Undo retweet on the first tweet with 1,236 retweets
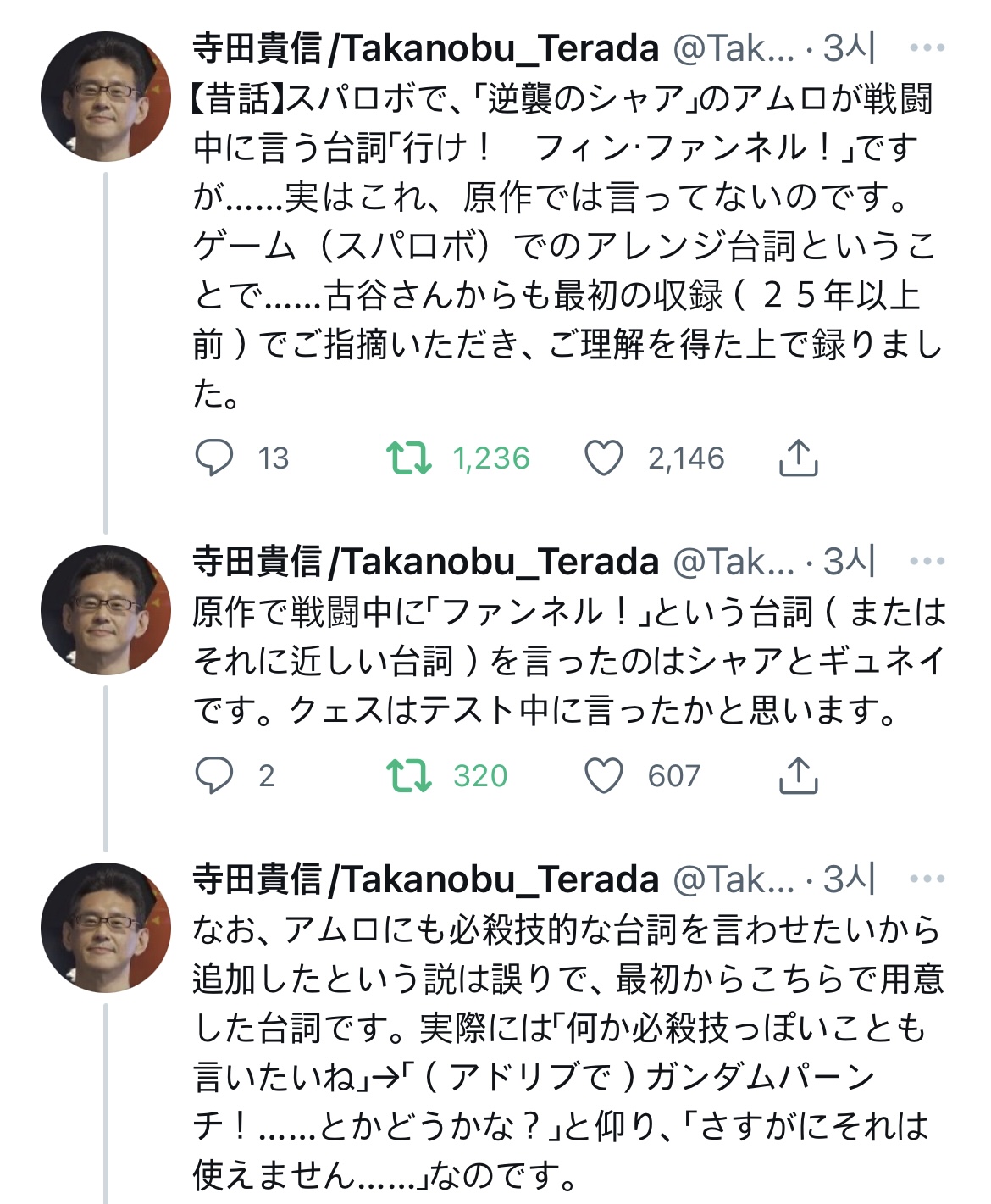The image size is (991, 1204). click(x=409, y=458)
